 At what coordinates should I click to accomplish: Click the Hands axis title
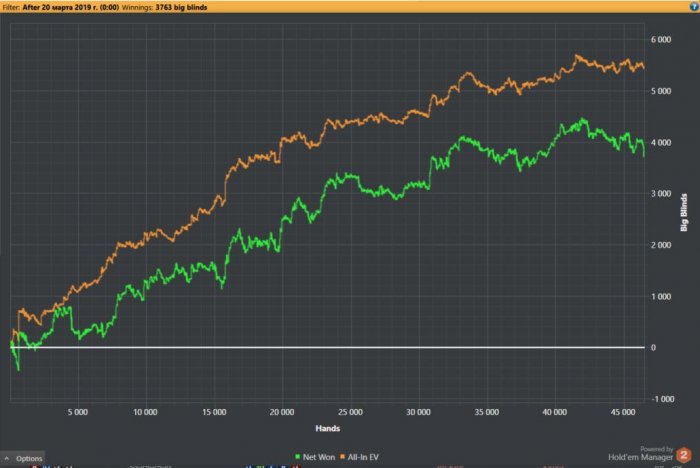tap(328, 428)
